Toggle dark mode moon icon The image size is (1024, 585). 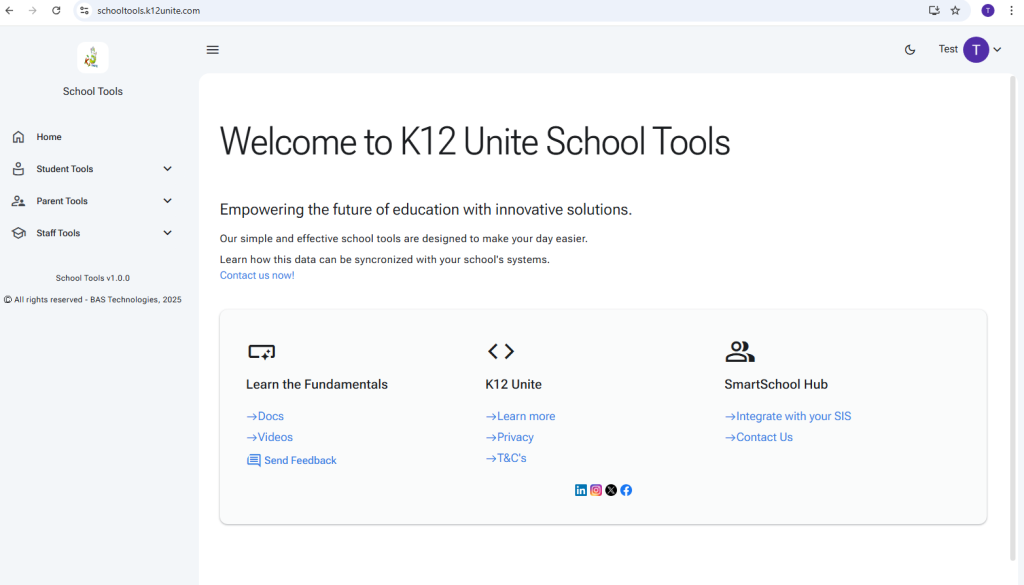(x=910, y=50)
